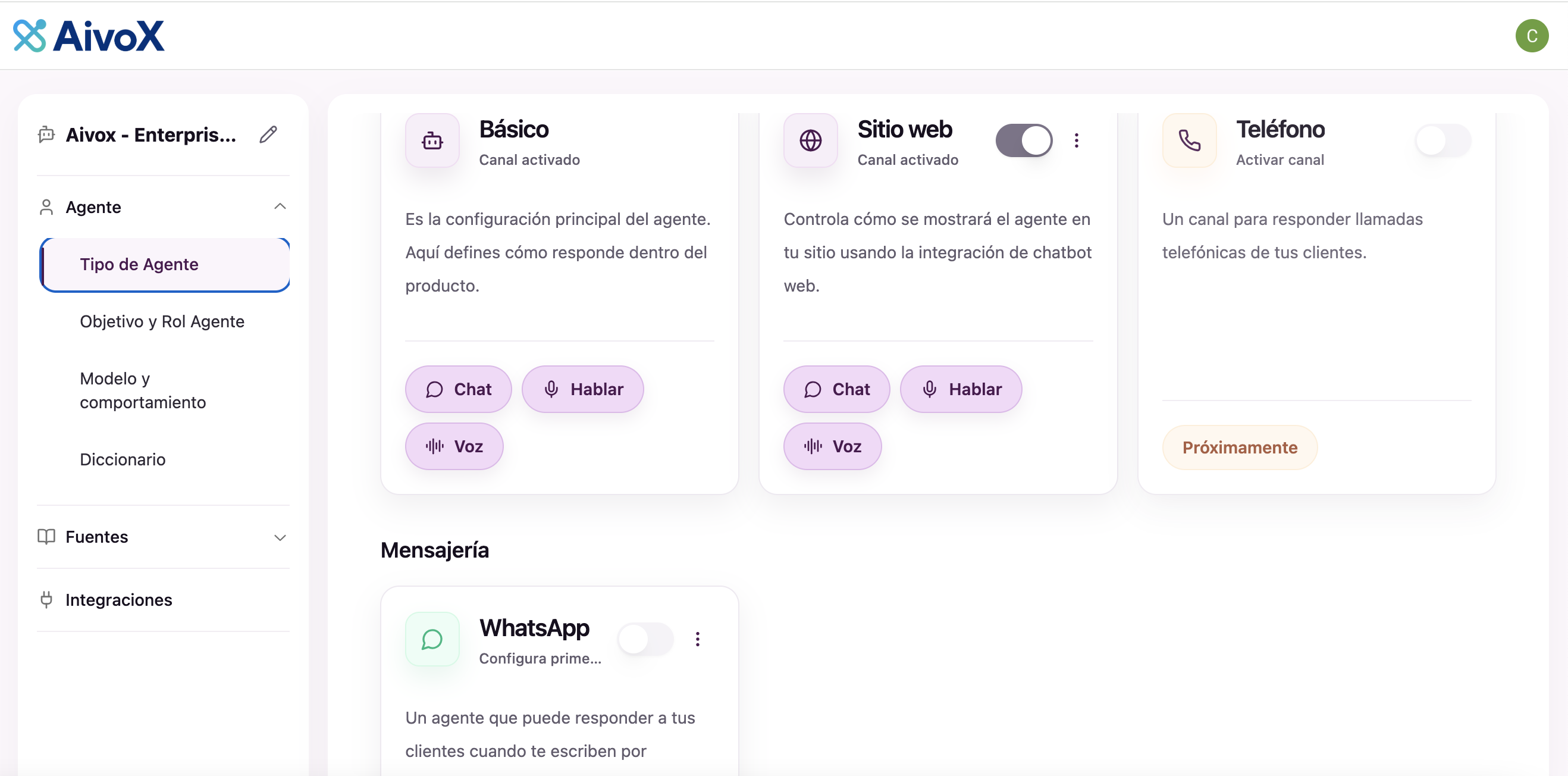
Task: Collapse the Agente section chevron
Action: (280, 206)
